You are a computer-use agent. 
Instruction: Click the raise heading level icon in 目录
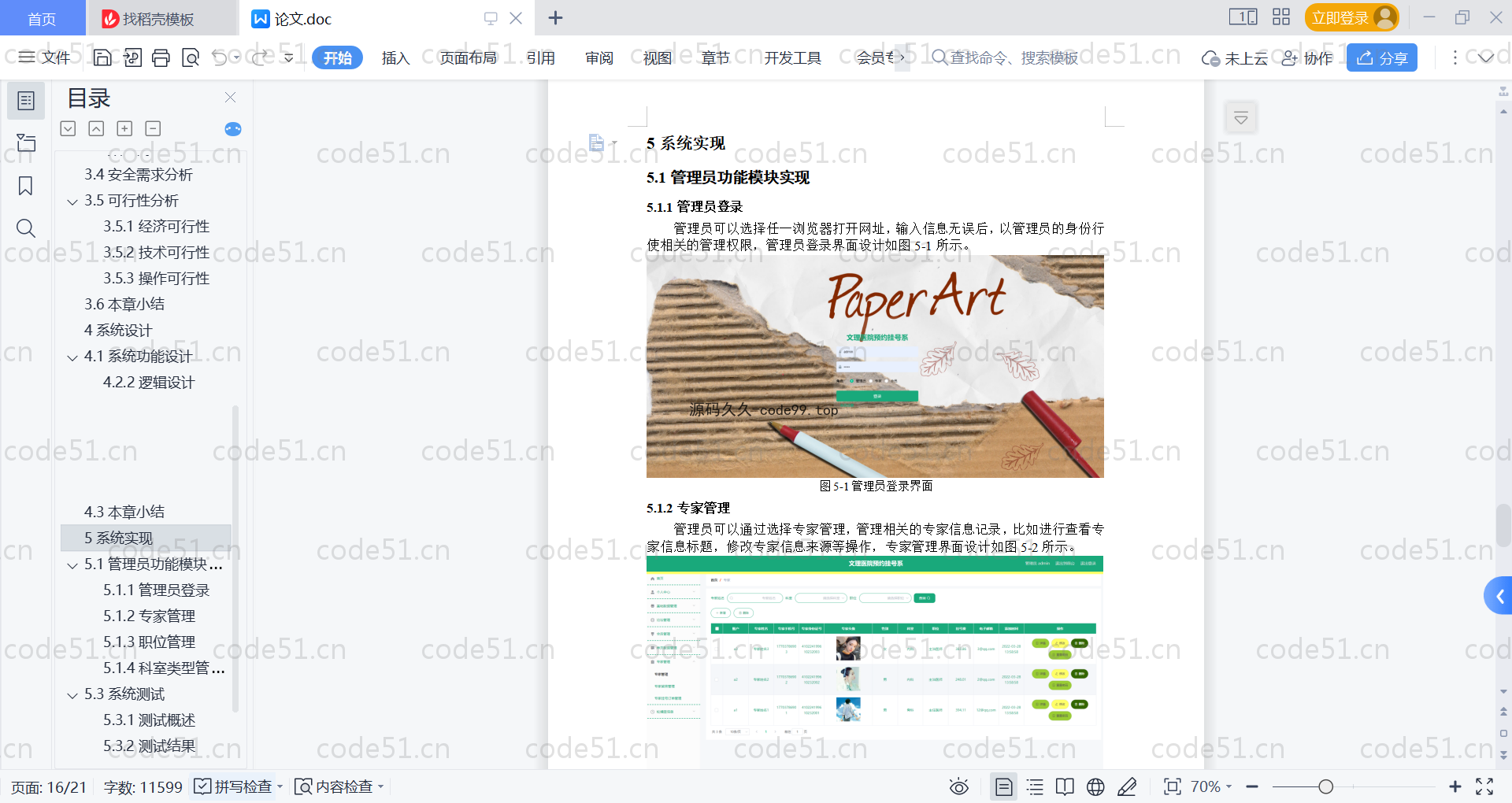coord(96,128)
